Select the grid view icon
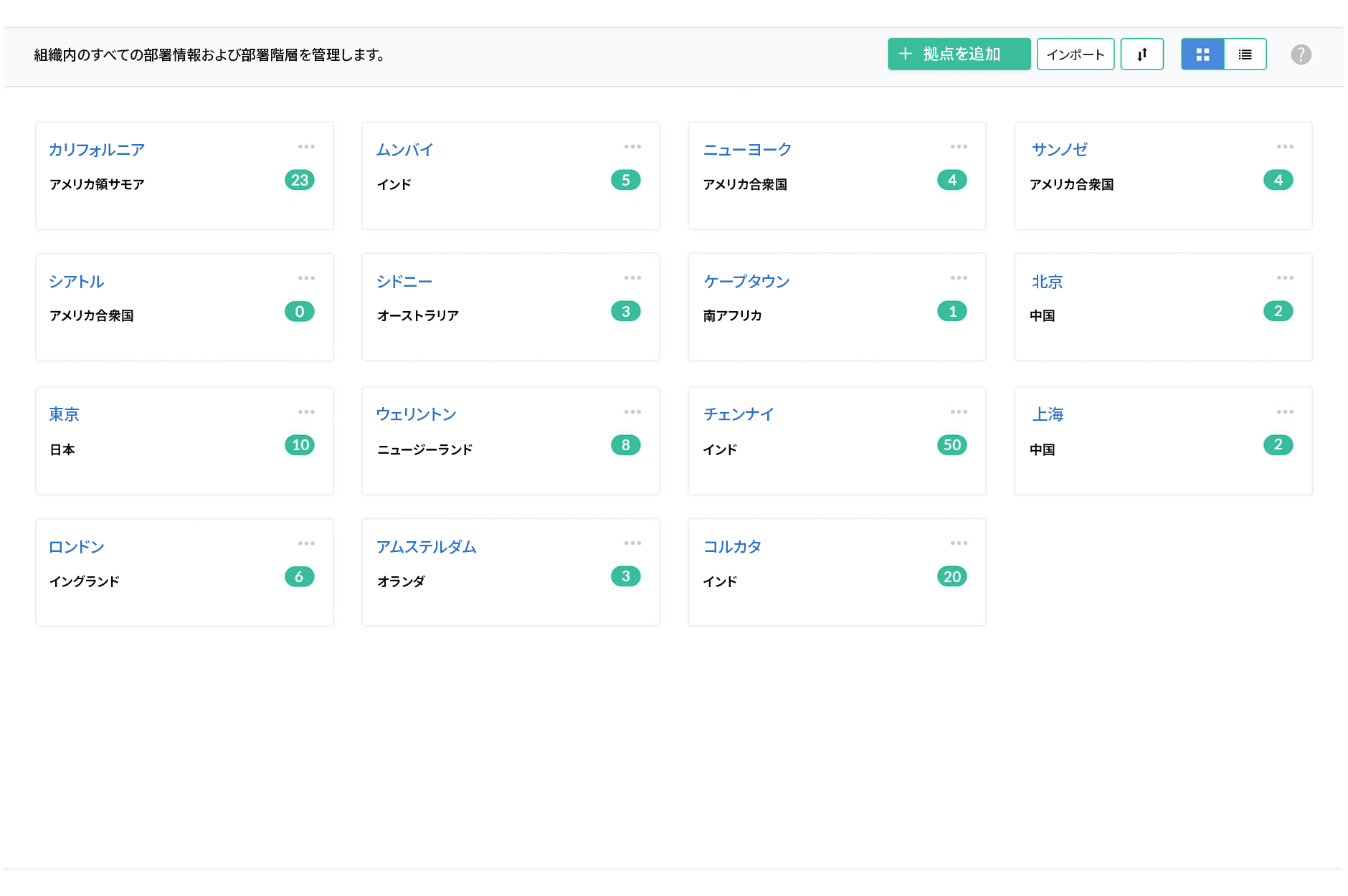1348x896 pixels. [x=1202, y=54]
